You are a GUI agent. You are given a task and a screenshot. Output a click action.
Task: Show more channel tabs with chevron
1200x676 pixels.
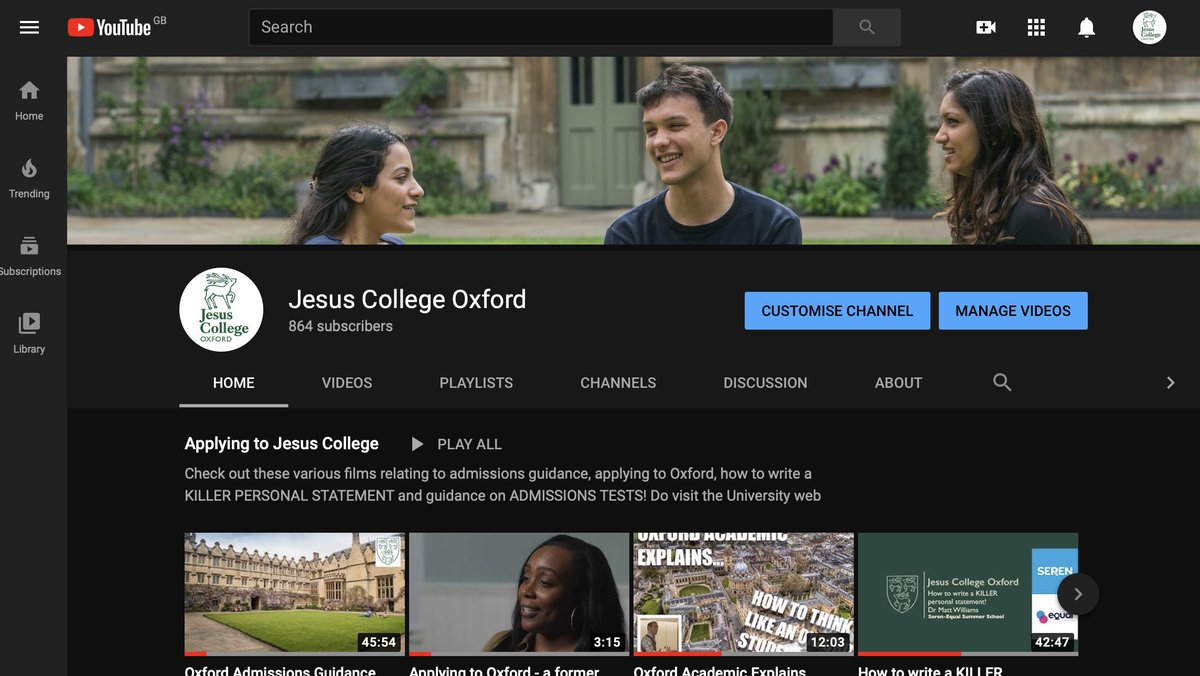coord(1170,382)
